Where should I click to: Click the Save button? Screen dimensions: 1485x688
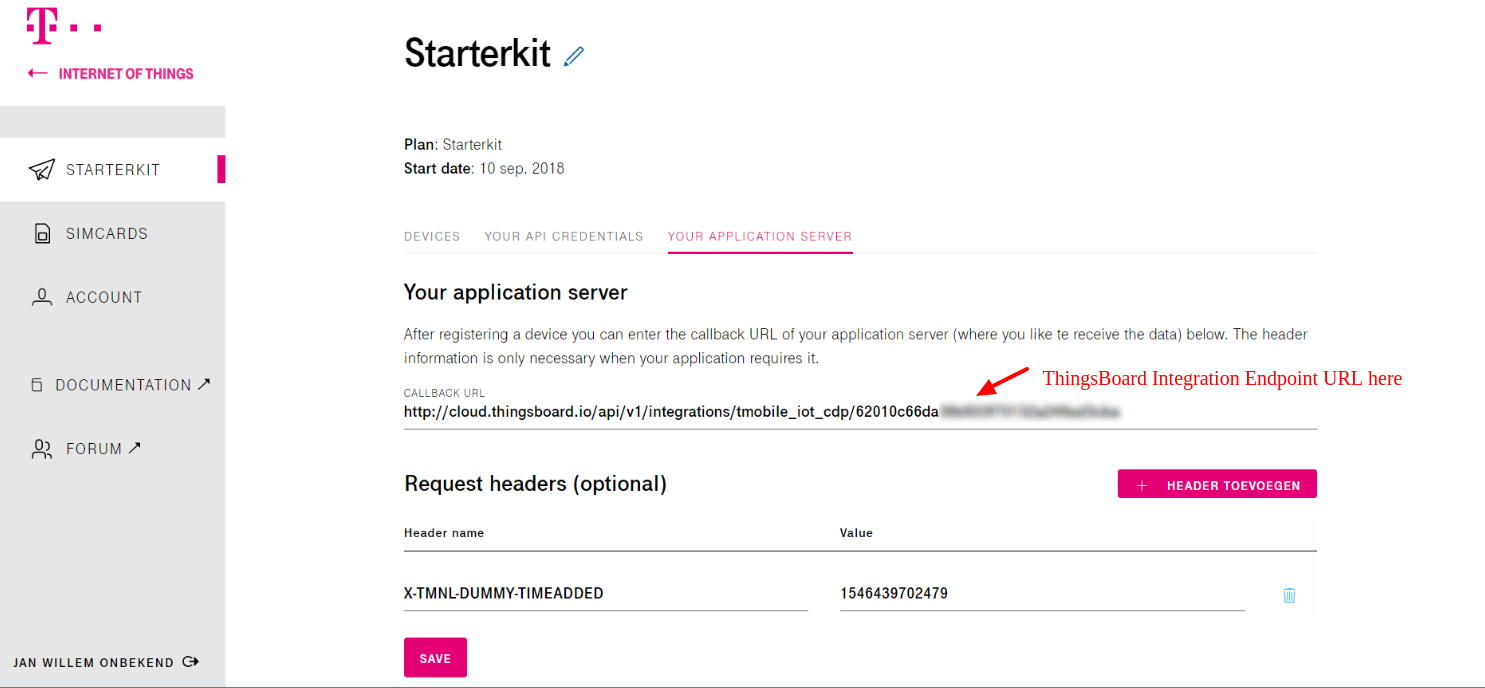(x=435, y=658)
